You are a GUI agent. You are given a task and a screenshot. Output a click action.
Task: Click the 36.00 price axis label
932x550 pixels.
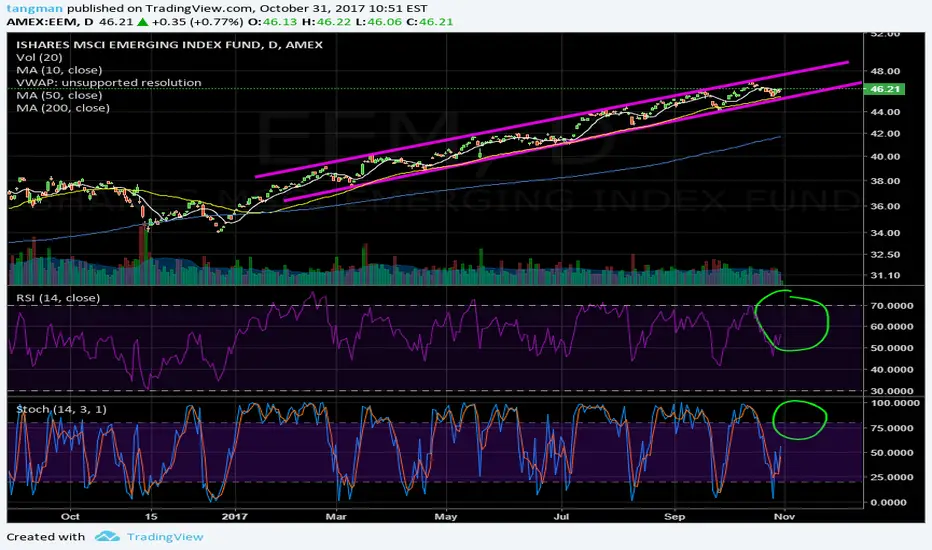(x=885, y=206)
